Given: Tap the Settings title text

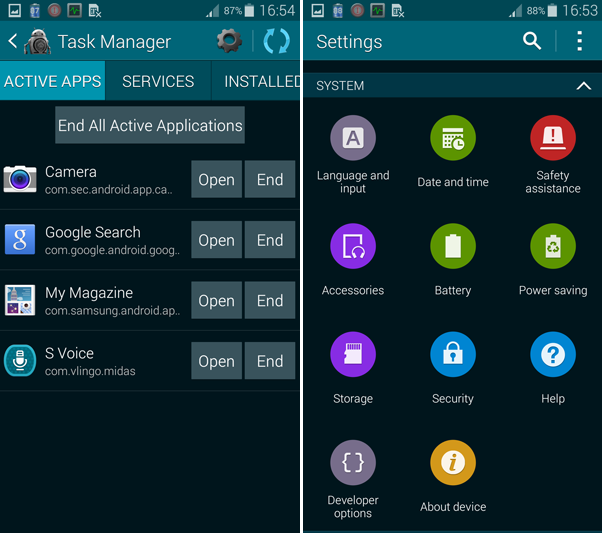Looking at the screenshot, I should pyautogui.click(x=349, y=41).
